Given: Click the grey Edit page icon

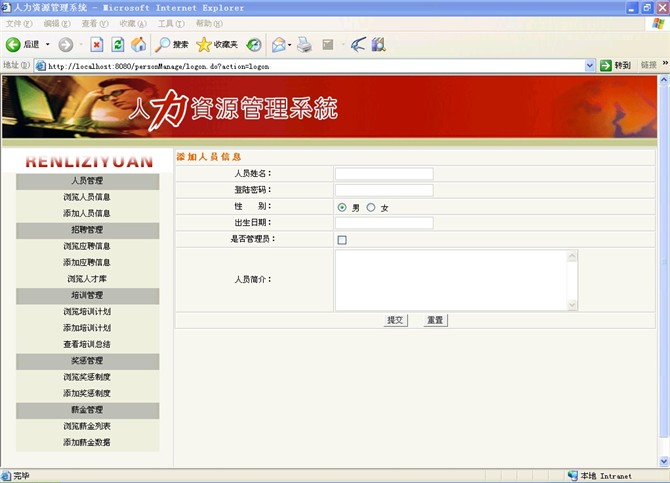Looking at the screenshot, I should [x=328, y=44].
